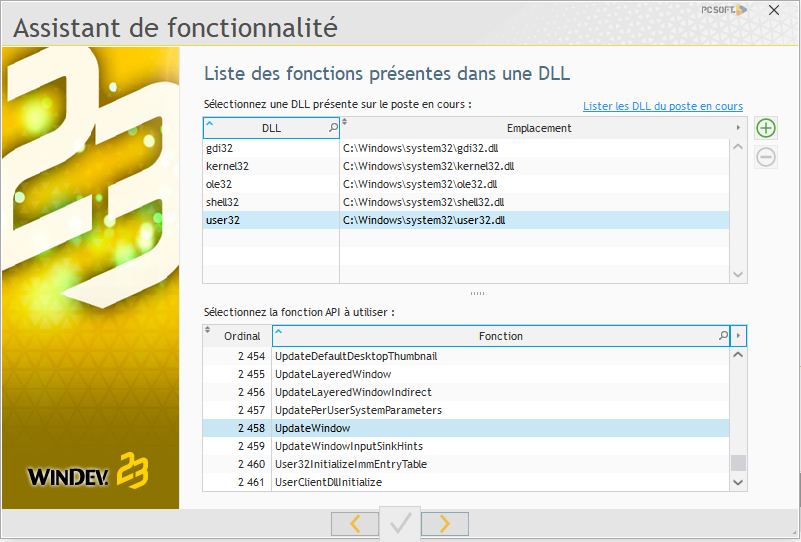The image size is (801, 542).
Task: Click function list scrollbar down arrow
Action: coord(738,482)
